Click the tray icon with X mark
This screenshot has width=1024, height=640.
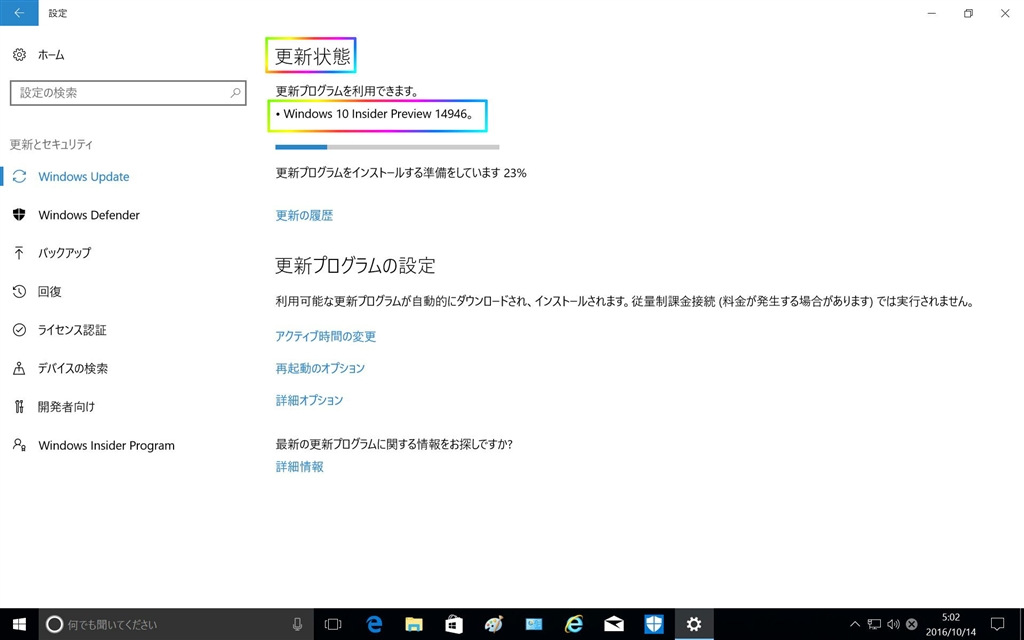(x=912, y=624)
